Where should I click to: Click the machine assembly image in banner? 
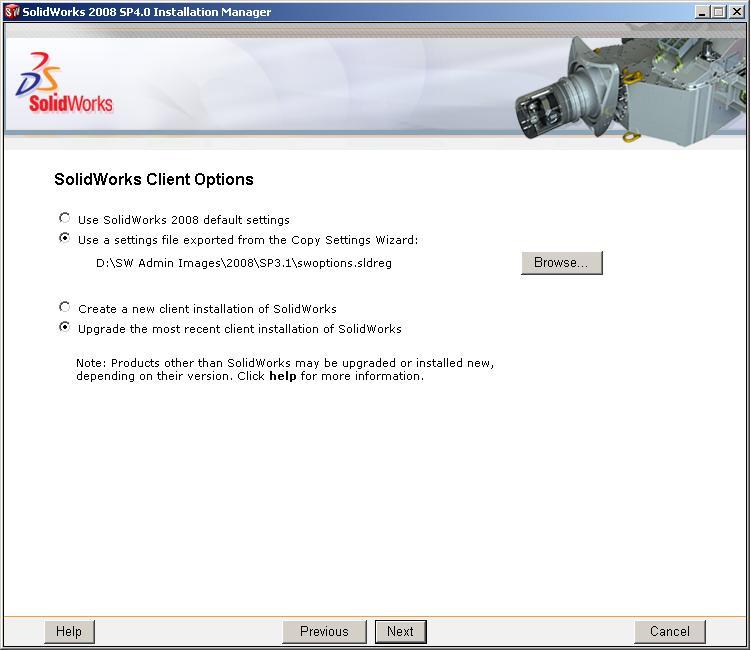(x=630, y=91)
